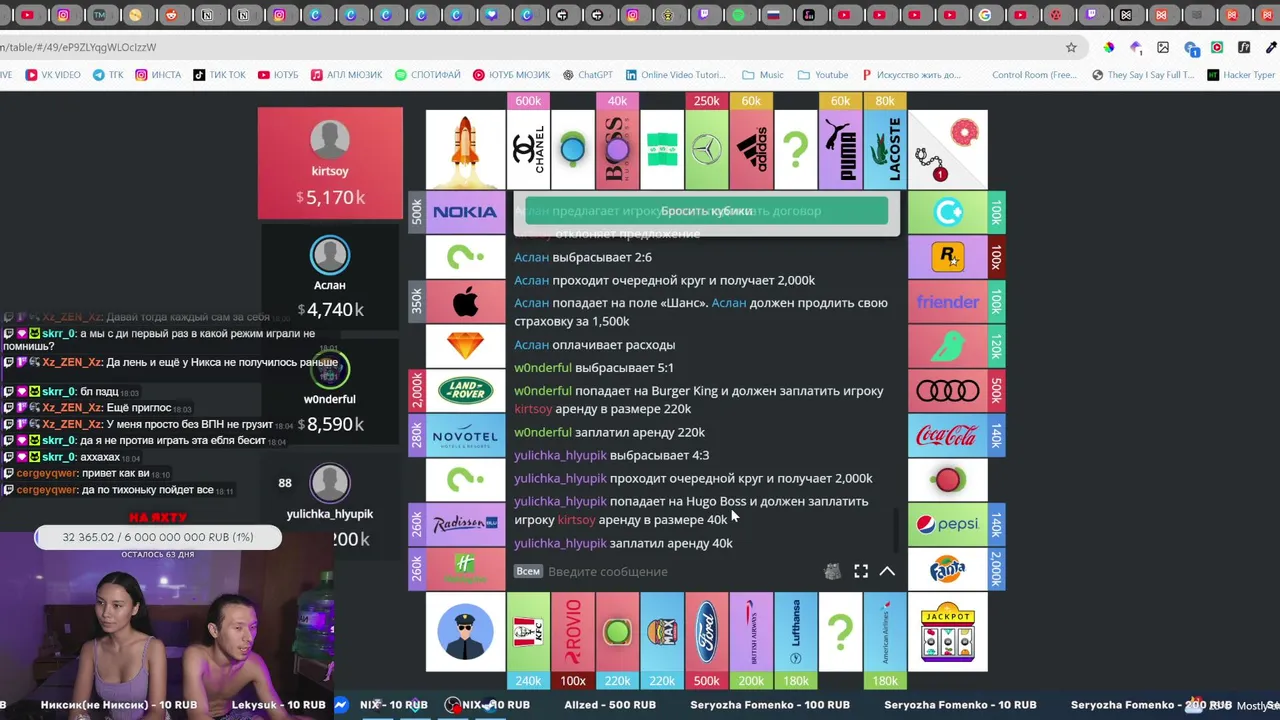Open yulichka_hlyupik's player card
This screenshot has height=720, width=1280.
(x=330, y=508)
